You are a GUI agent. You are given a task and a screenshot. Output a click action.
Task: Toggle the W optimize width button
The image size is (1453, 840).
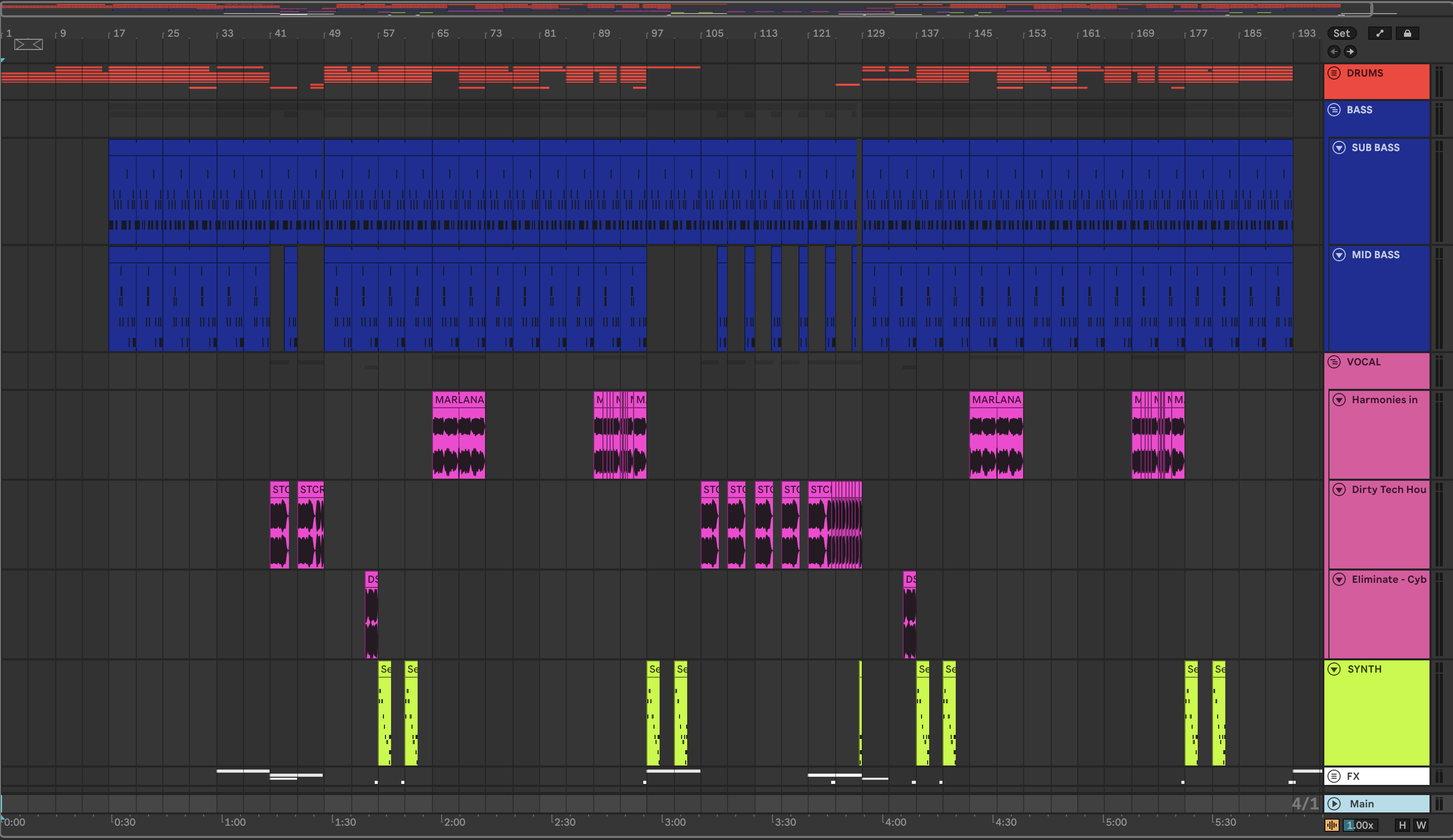(x=1421, y=825)
